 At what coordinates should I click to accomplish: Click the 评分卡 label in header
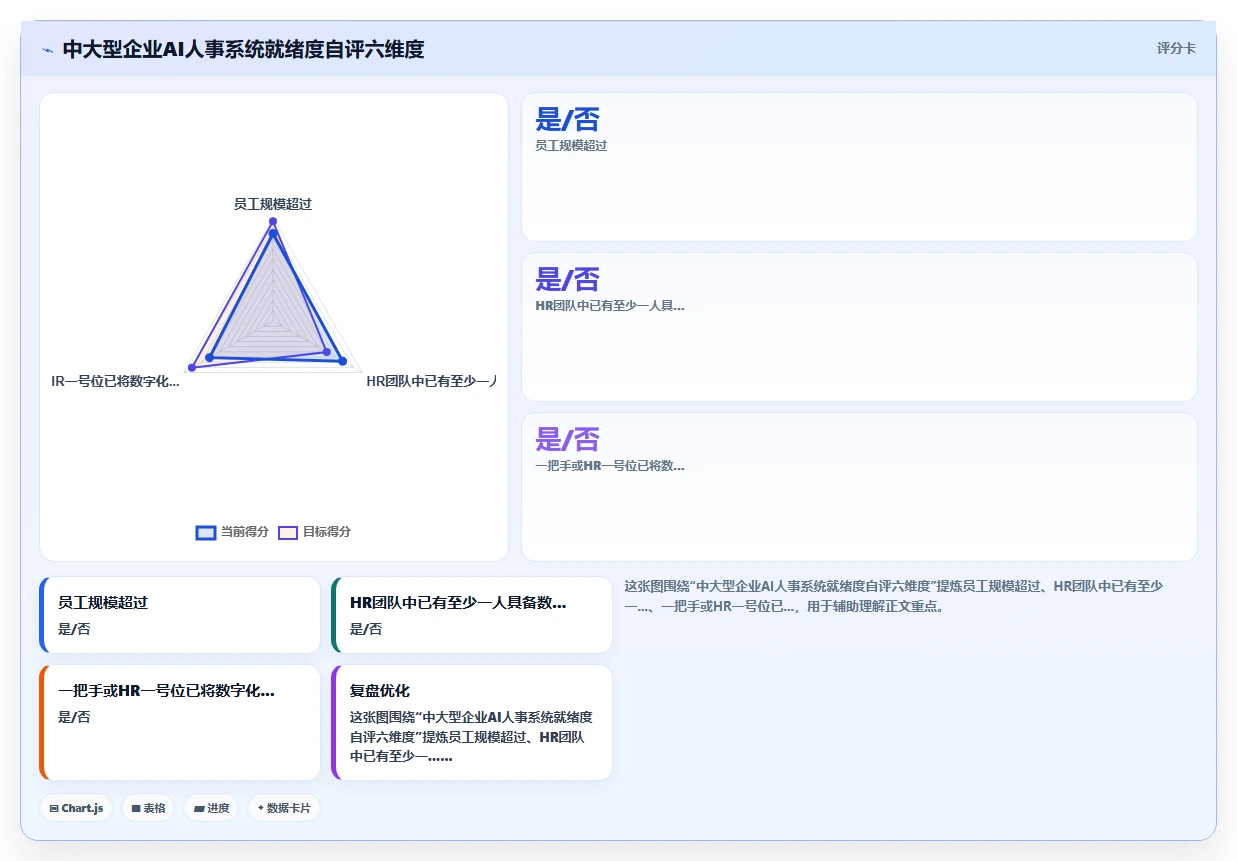click(1176, 48)
